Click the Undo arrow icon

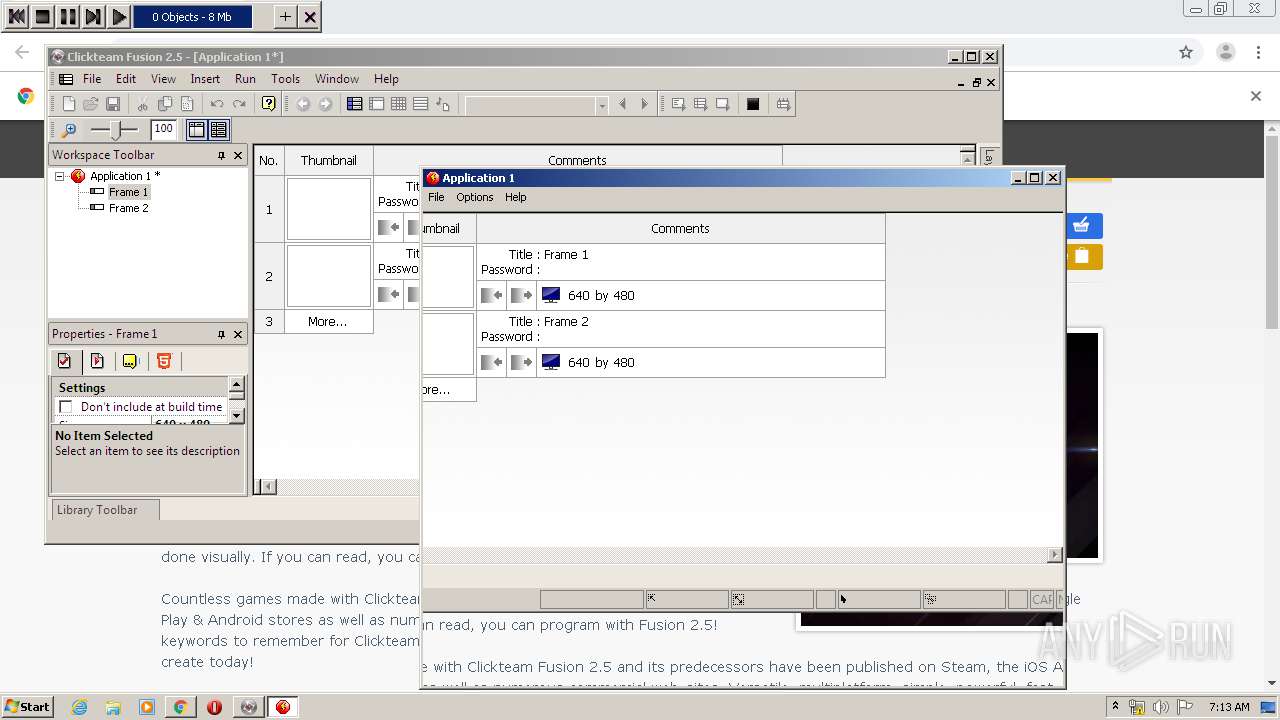coord(217,104)
